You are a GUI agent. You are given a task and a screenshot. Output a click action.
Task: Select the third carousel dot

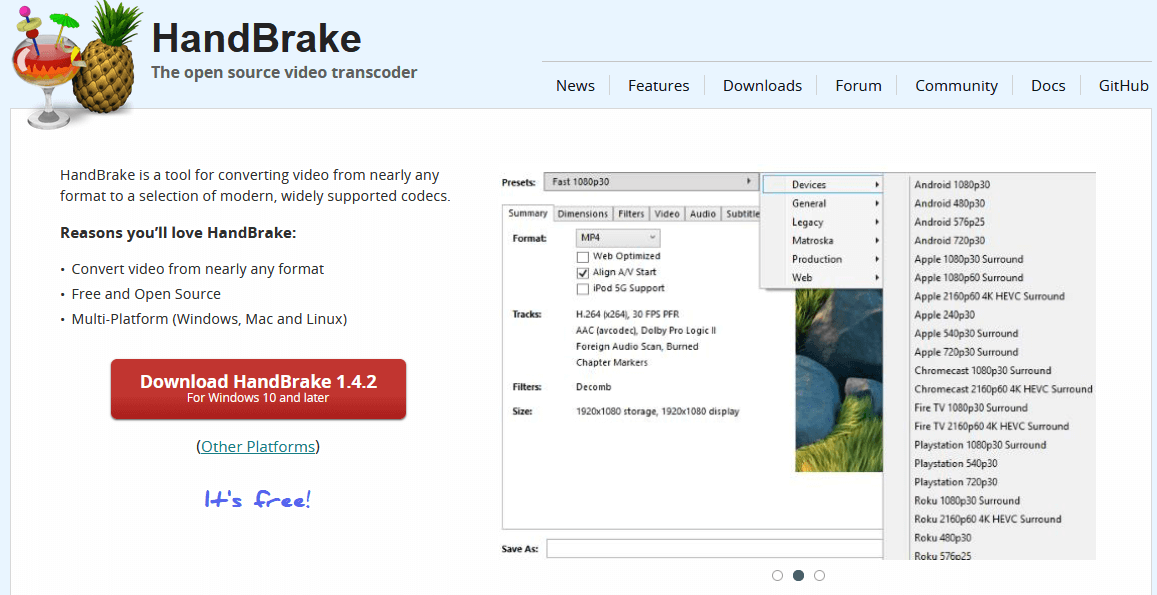(820, 575)
